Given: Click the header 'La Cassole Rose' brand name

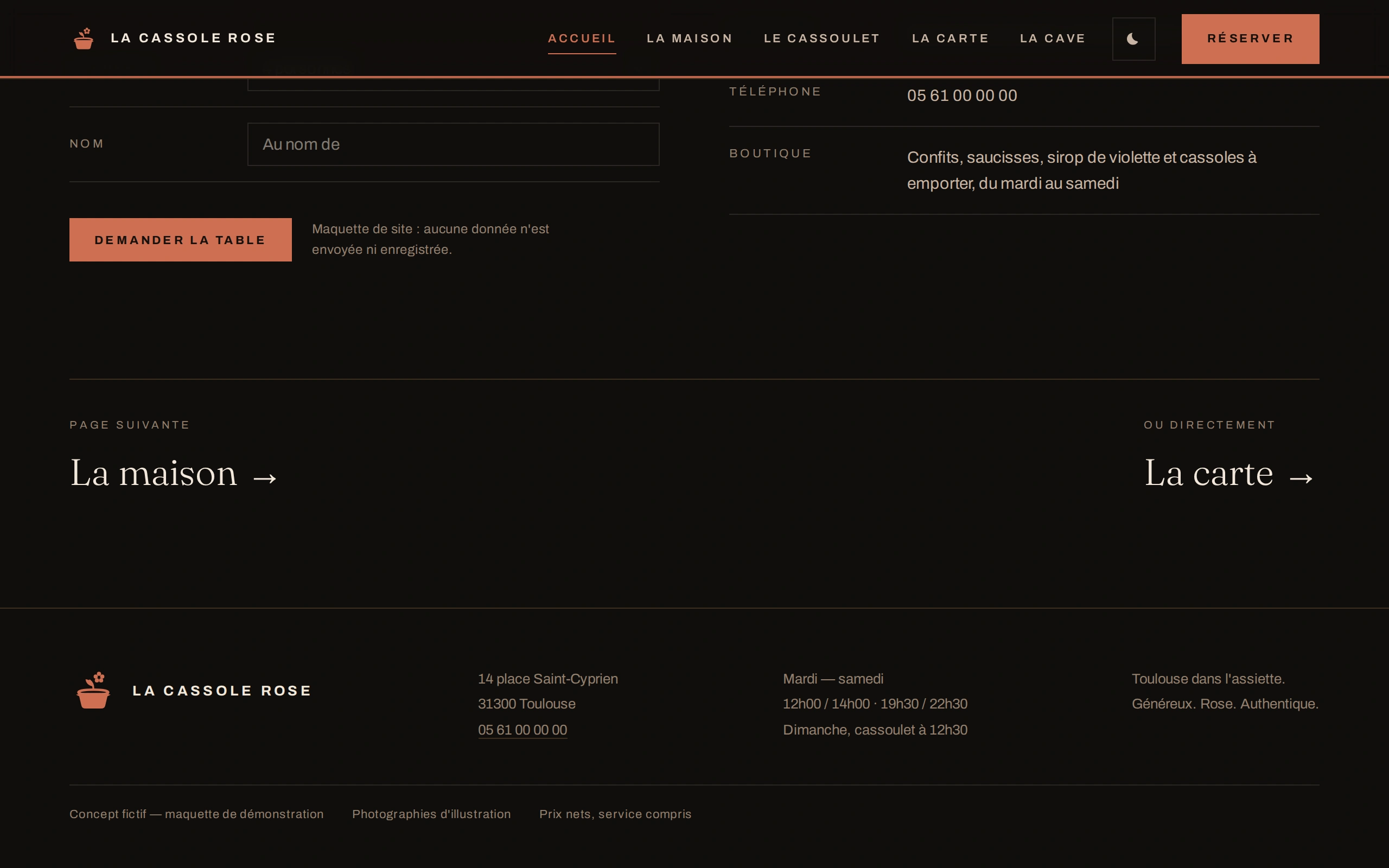Looking at the screenshot, I should pos(193,38).
